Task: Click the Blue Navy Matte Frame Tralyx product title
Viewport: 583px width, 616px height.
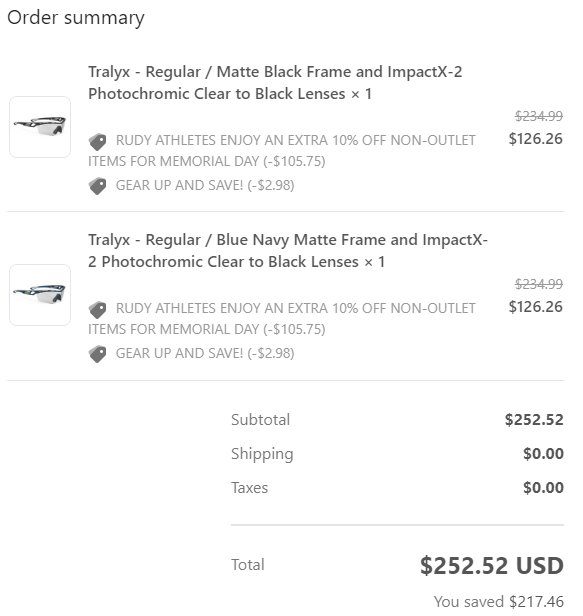Action: pos(288,251)
